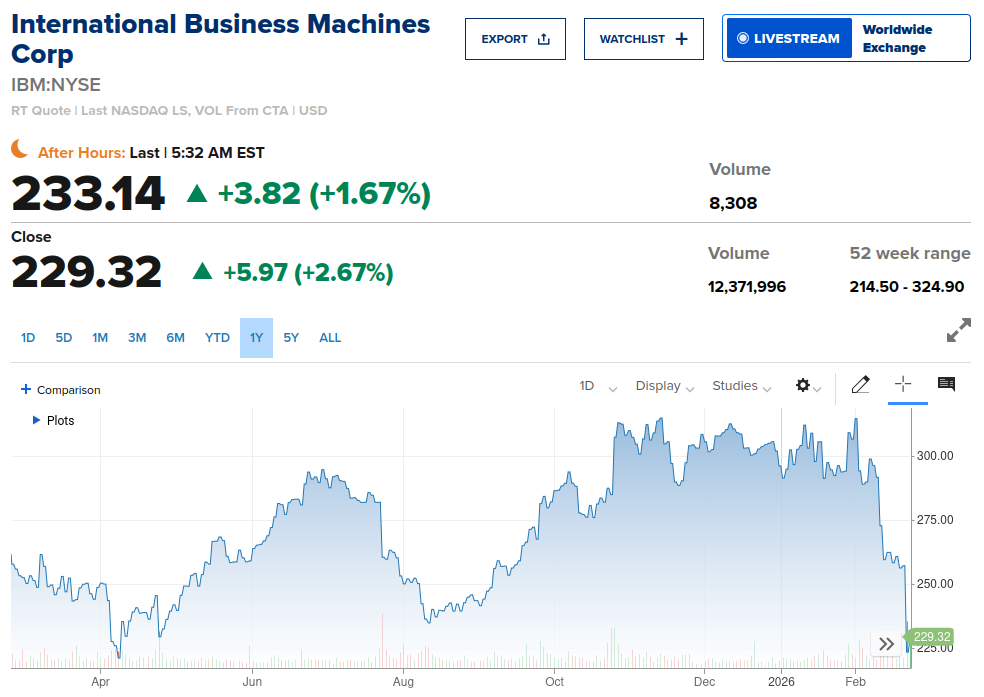
Task: Click the 52 week range value
Action: (907, 287)
